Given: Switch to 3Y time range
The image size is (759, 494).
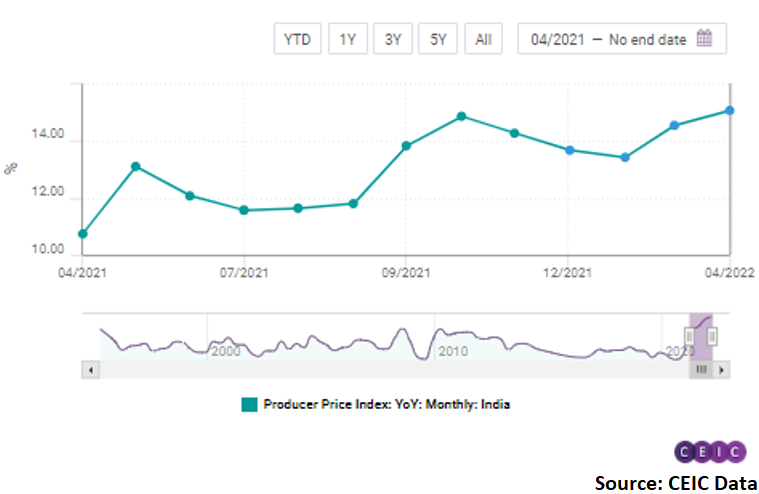Looking at the screenshot, I should click(393, 40).
